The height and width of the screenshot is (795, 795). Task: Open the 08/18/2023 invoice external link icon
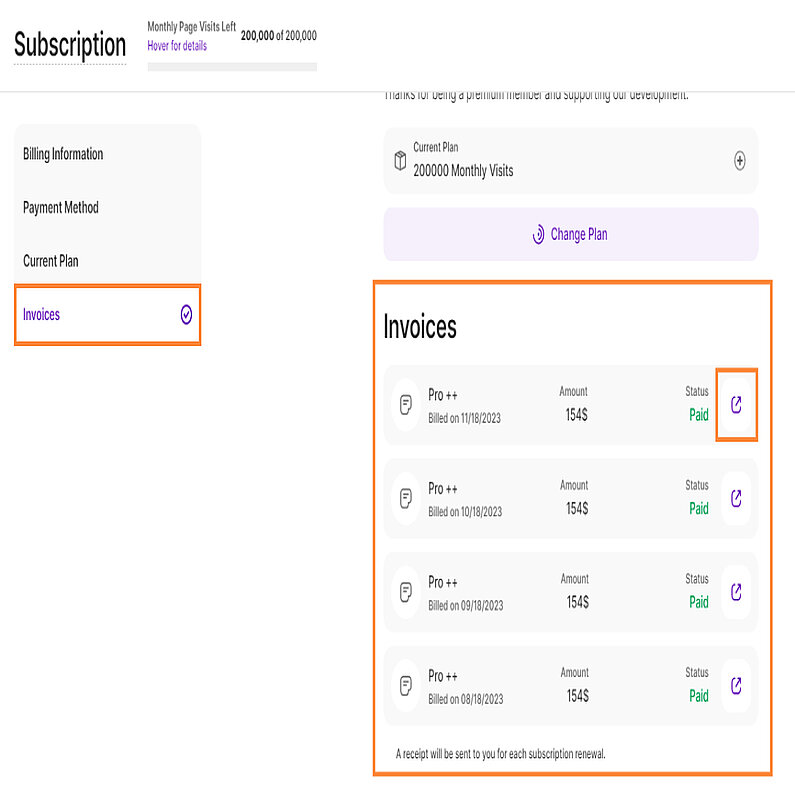pyautogui.click(x=737, y=685)
